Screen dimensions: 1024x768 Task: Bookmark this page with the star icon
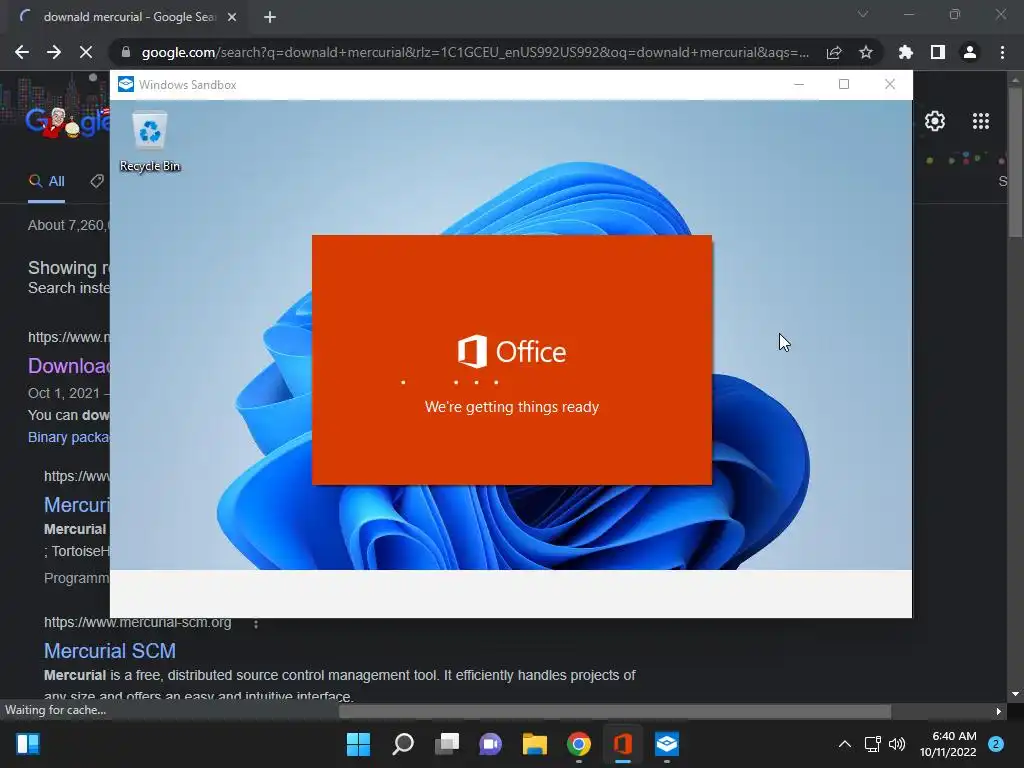click(866, 52)
